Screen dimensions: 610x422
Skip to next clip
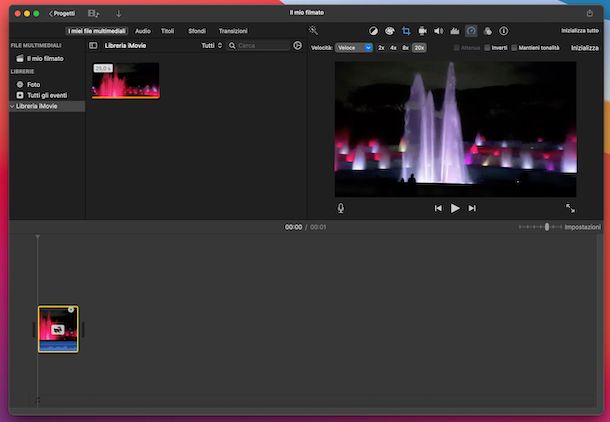[x=472, y=208]
